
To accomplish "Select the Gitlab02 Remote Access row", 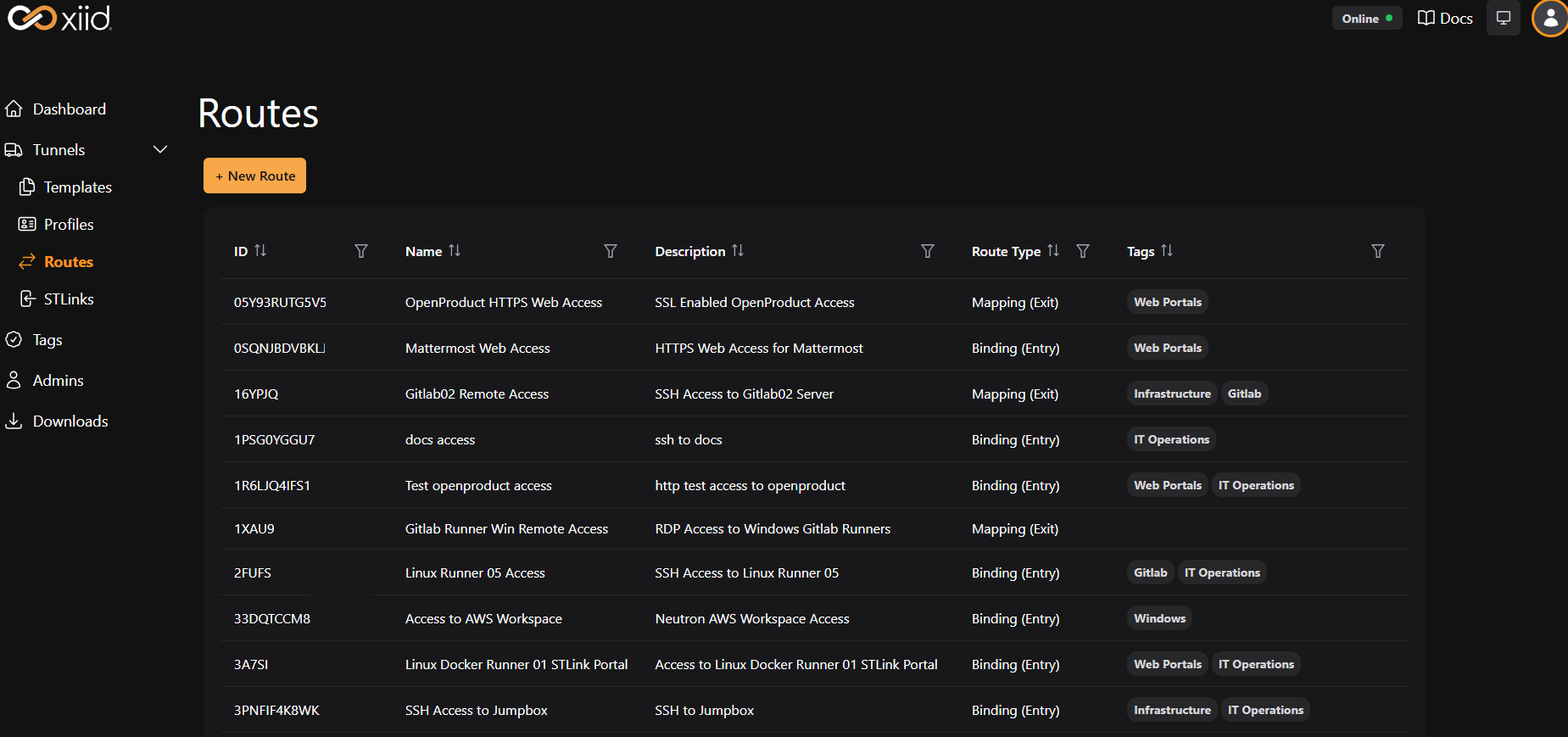I will click(477, 394).
